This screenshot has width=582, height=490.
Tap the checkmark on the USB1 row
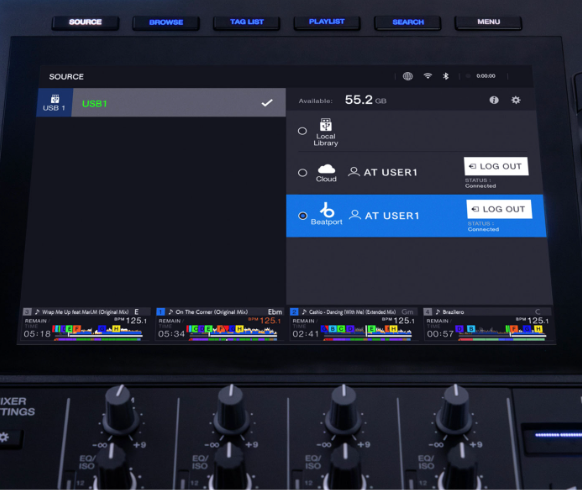(x=267, y=103)
